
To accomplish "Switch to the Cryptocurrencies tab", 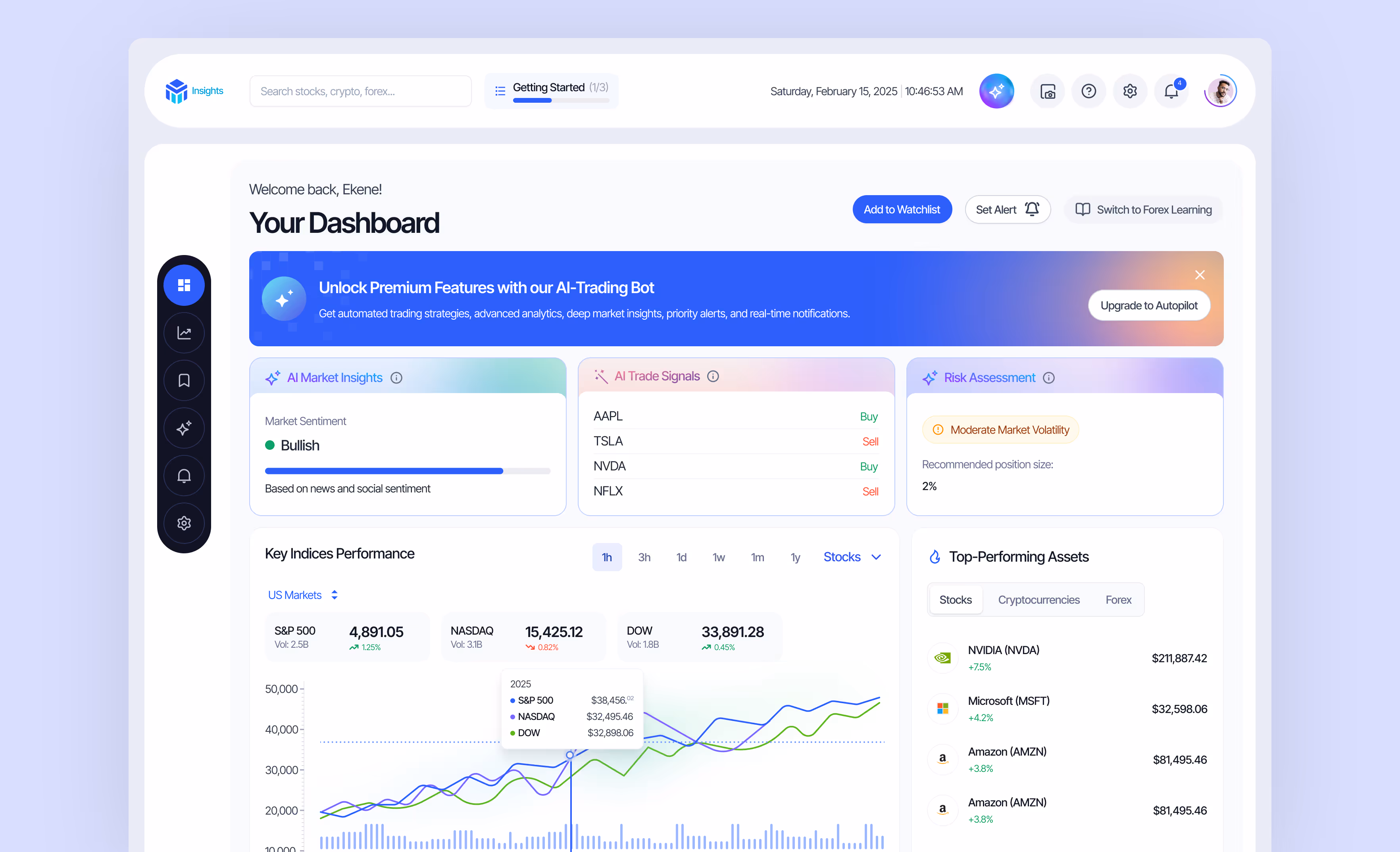I will [1038, 600].
